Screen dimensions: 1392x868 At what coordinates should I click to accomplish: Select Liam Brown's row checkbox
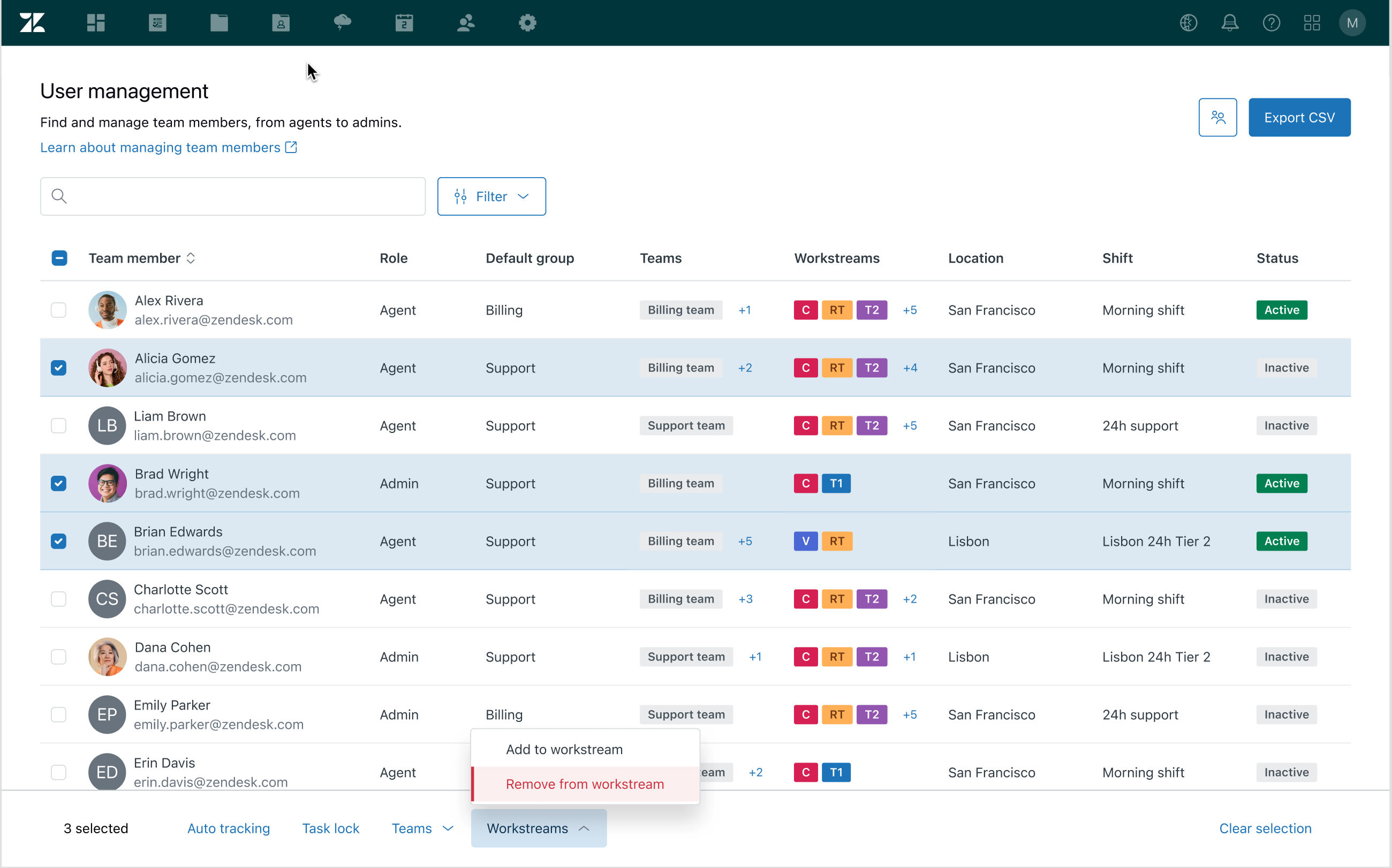coord(58,426)
